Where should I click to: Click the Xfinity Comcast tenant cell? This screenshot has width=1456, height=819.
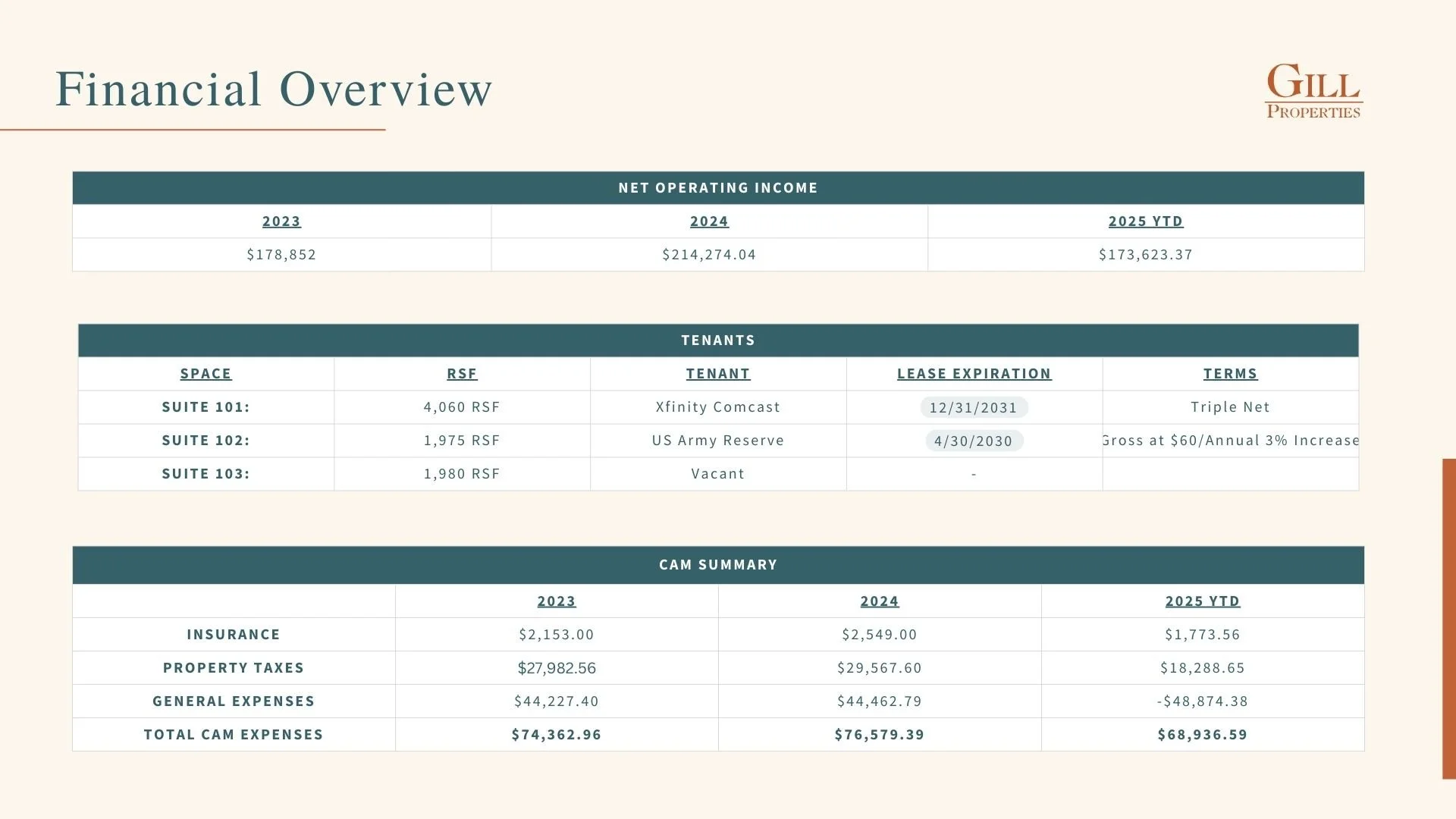pos(717,407)
